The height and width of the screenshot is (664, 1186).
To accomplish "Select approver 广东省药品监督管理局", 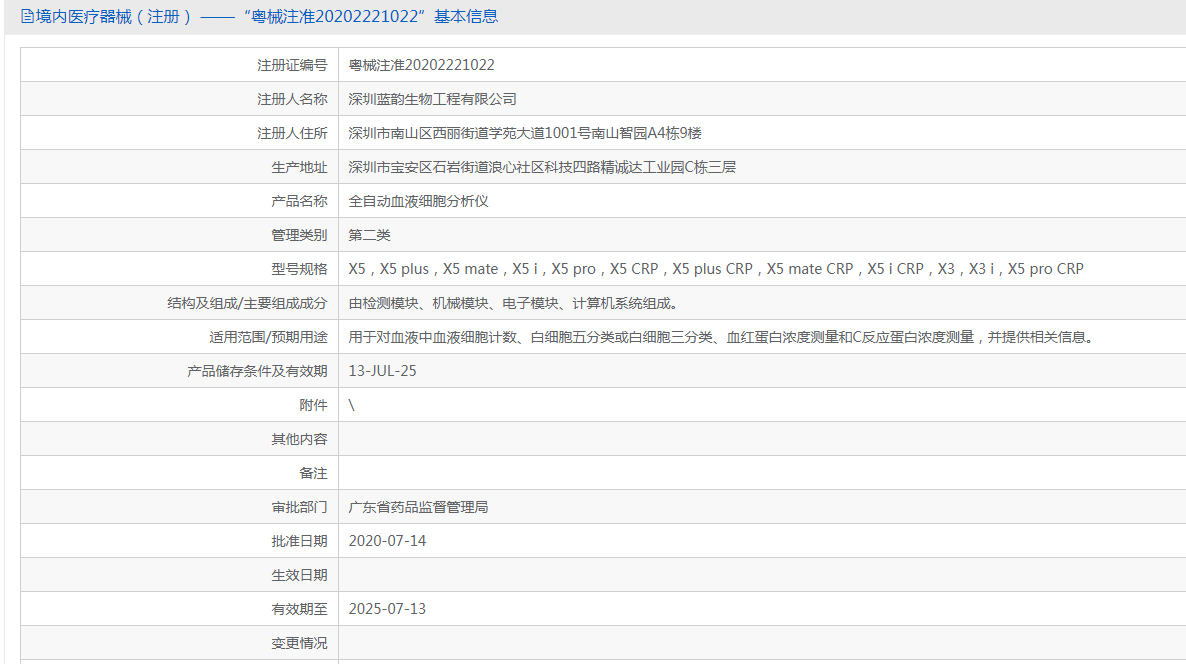I will [x=418, y=507].
